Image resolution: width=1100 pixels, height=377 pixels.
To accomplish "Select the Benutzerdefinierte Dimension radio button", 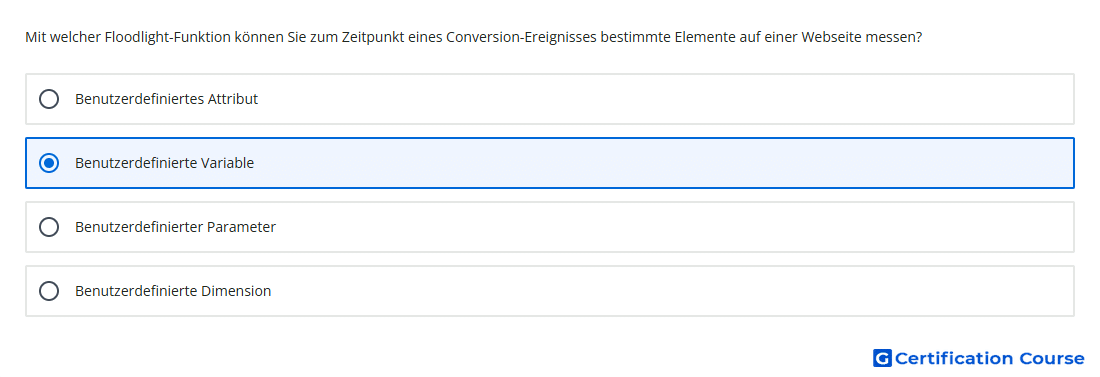I will pos(49,291).
